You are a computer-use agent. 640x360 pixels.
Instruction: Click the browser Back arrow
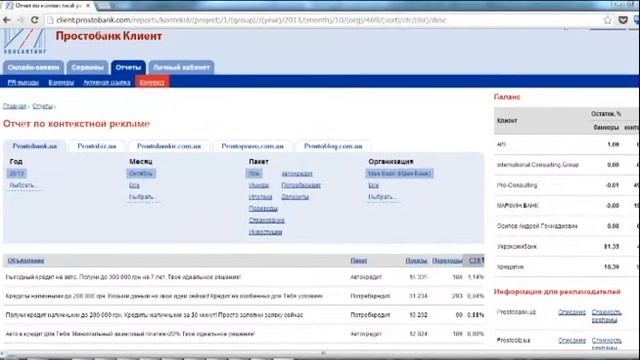pyautogui.click(x=7, y=20)
